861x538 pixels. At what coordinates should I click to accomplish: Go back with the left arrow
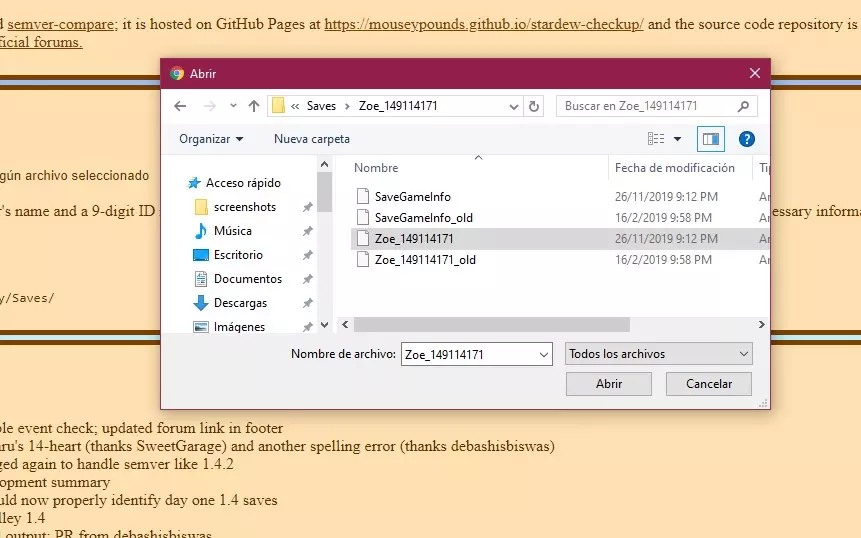[180, 106]
